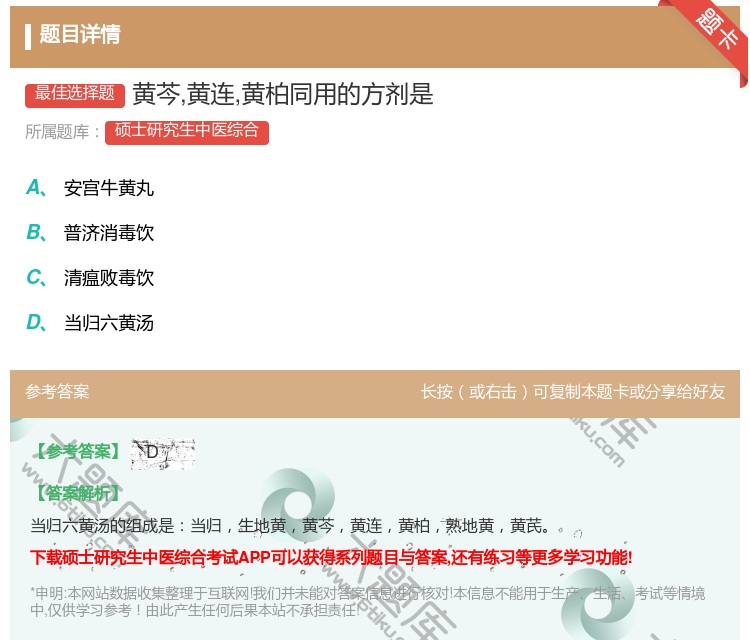Select answer option A 安宫牛黄丸
Image resolution: width=750 pixels, height=640 pixels.
(x=90, y=188)
